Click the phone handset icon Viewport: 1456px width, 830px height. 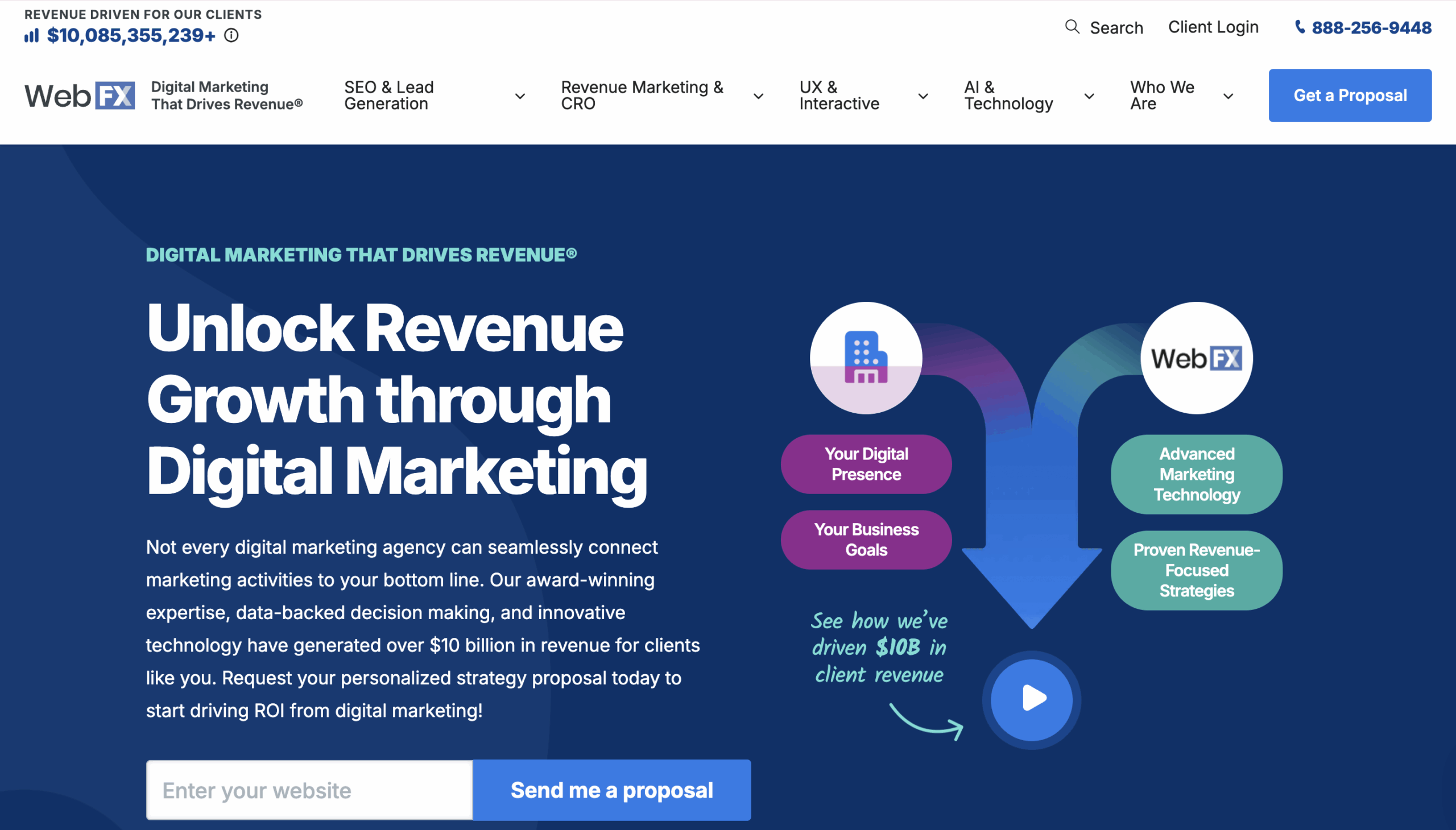(1300, 27)
